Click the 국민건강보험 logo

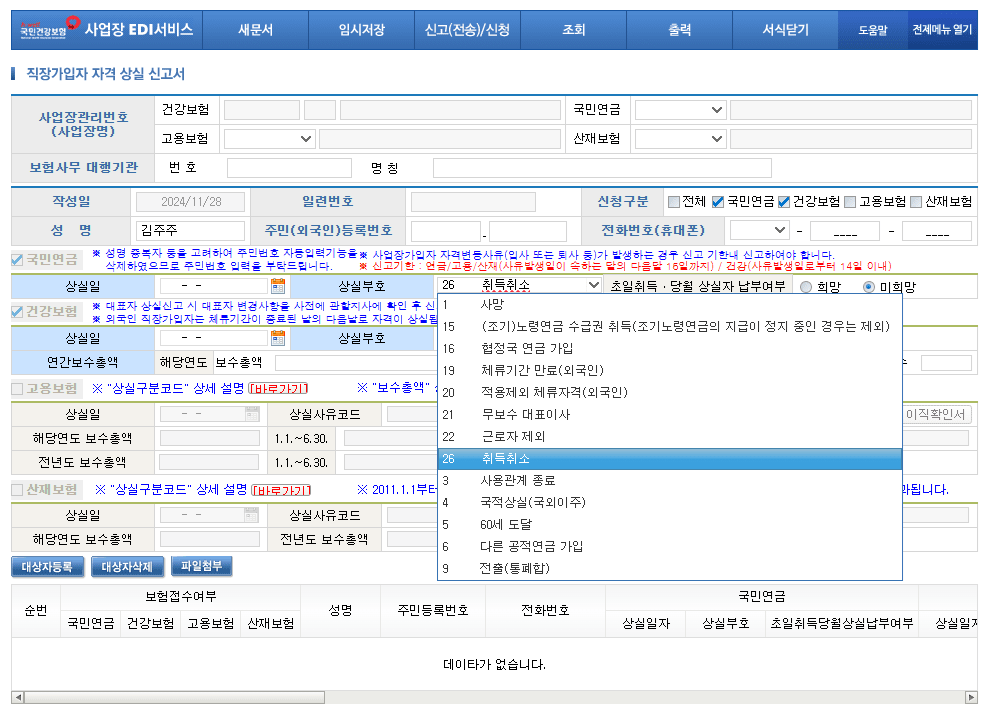click(x=50, y=29)
